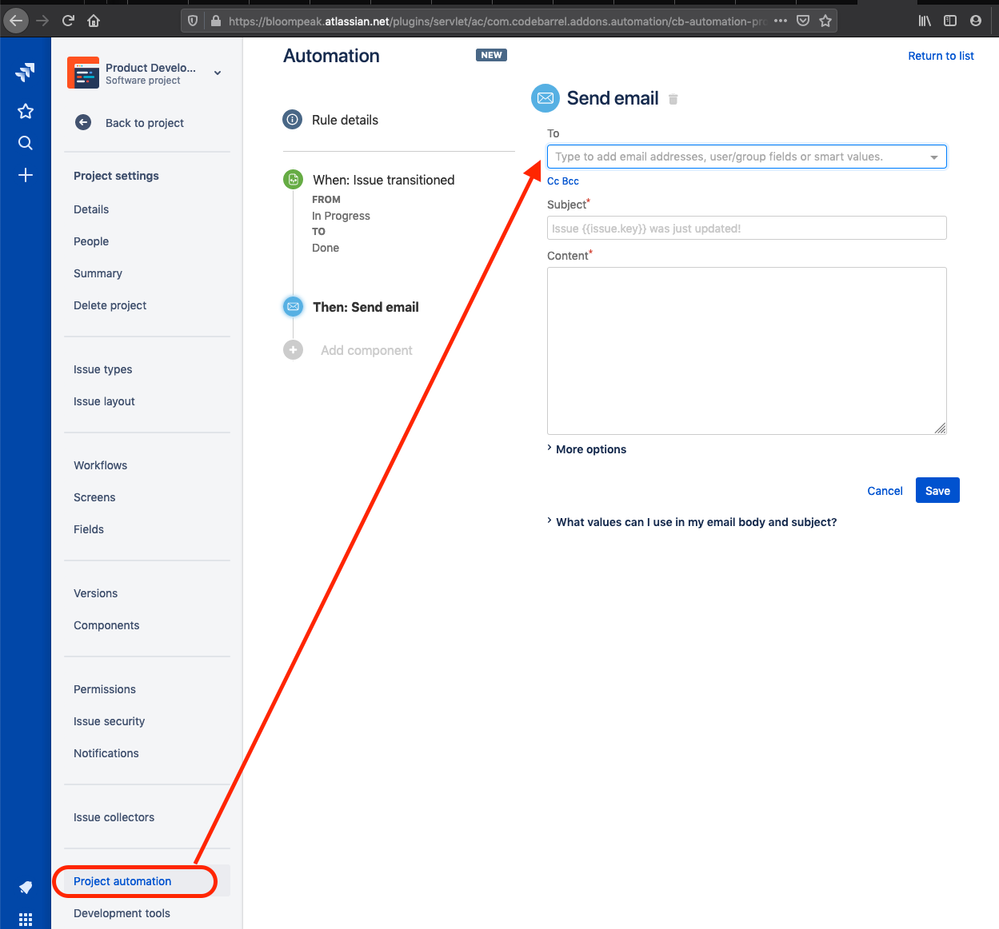Click the Rule details info icon

coord(292,119)
